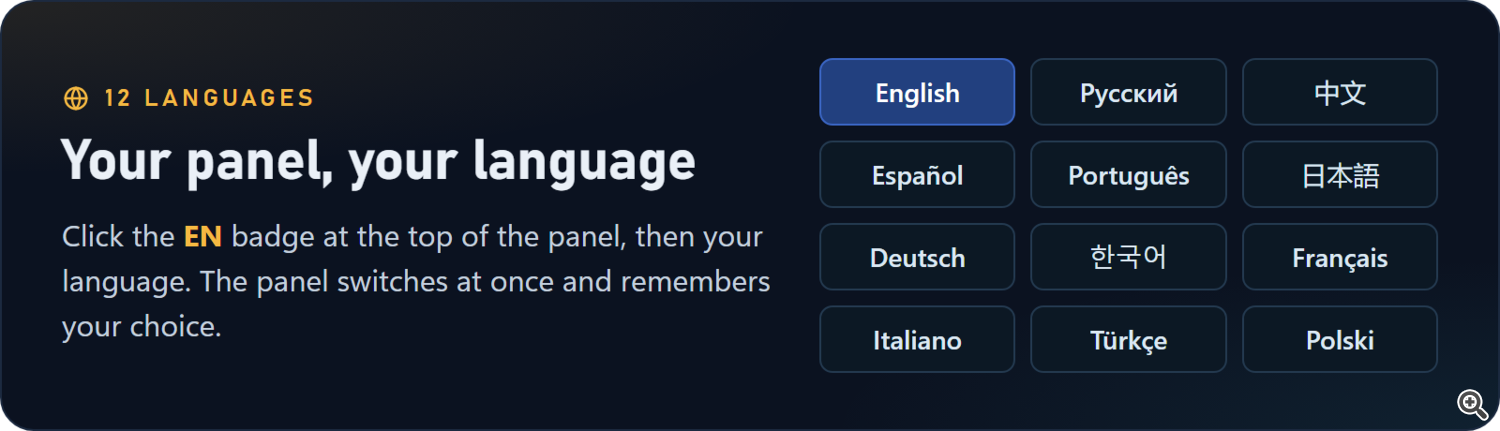Switch language to 中文
The height and width of the screenshot is (431, 1500).
click(1340, 92)
